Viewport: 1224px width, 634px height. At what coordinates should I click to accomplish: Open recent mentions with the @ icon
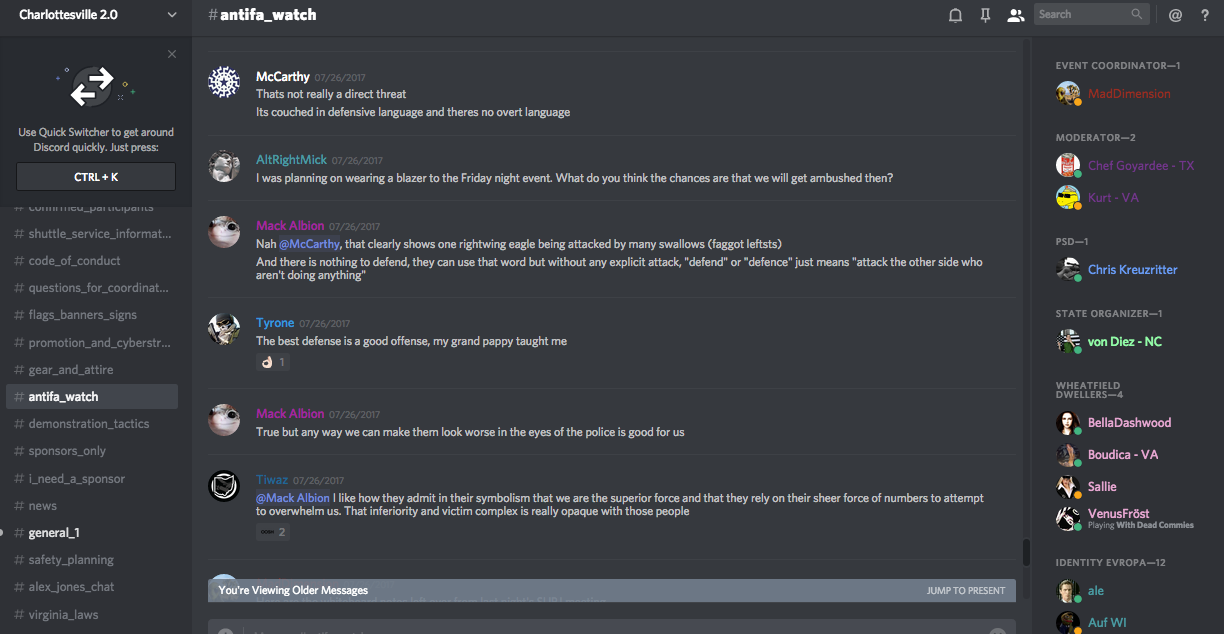click(x=1175, y=15)
